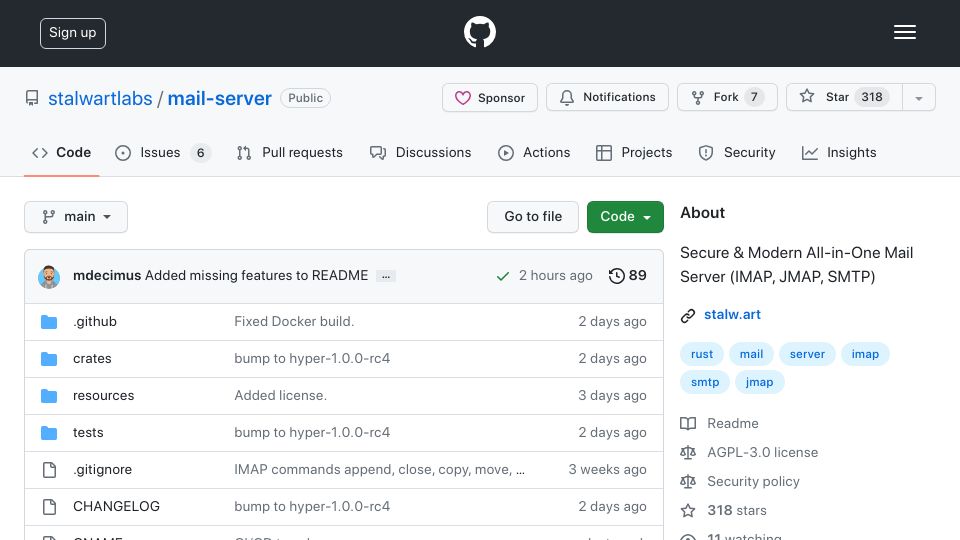
Task: View the 89 commits count
Action: pyautogui.click(x=637, y=276)
